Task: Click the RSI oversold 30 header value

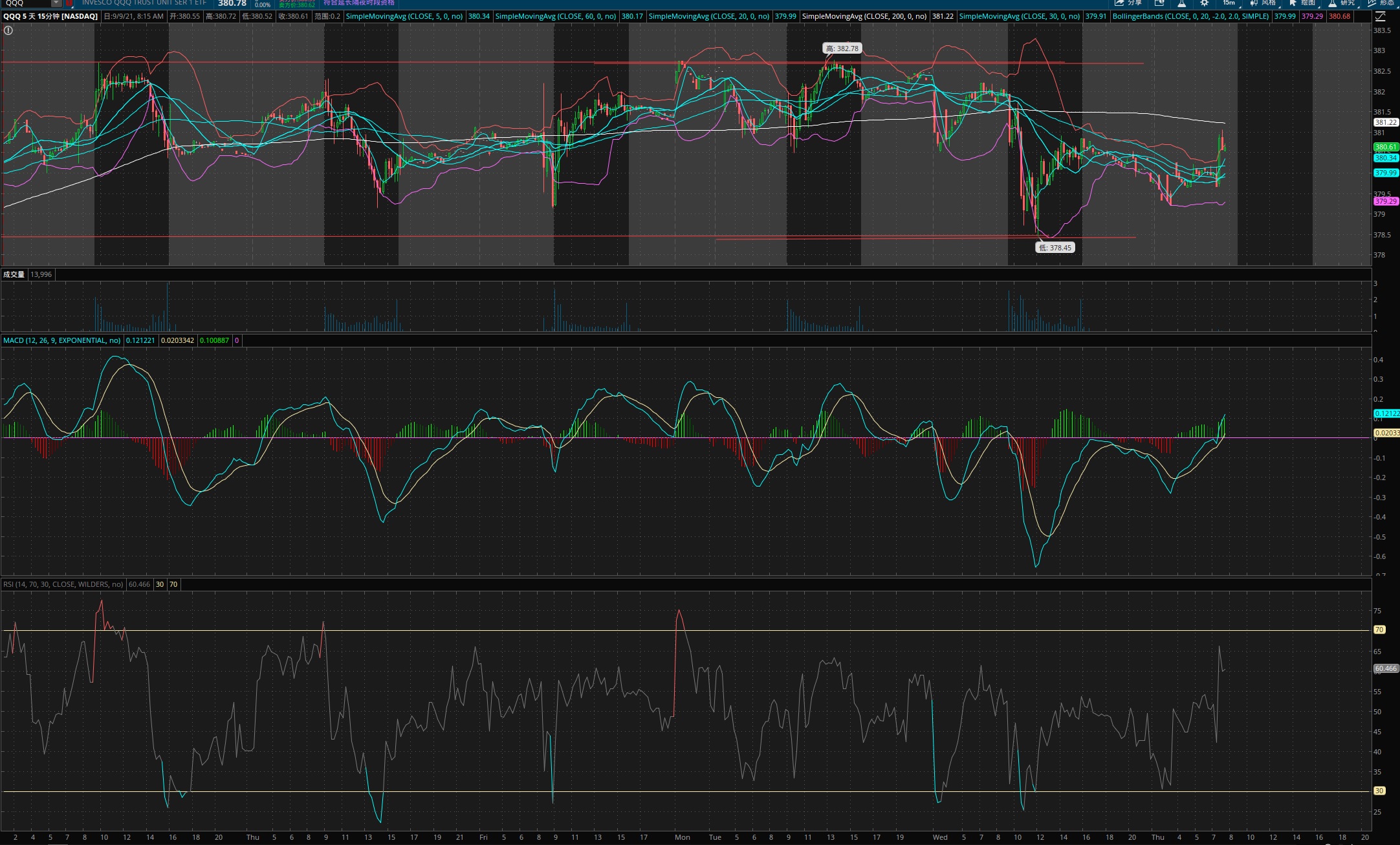Action: (x=160, y=584)
